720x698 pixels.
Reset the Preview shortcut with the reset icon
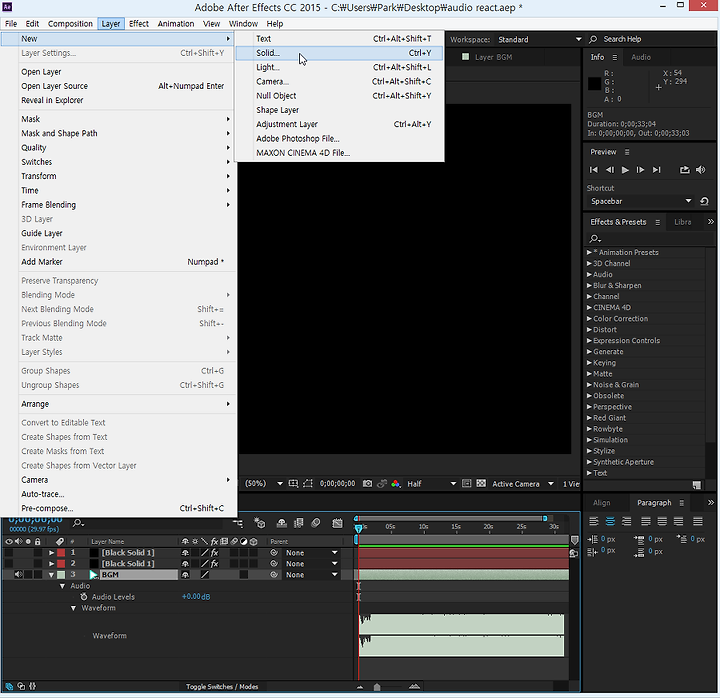click(704, 201)
